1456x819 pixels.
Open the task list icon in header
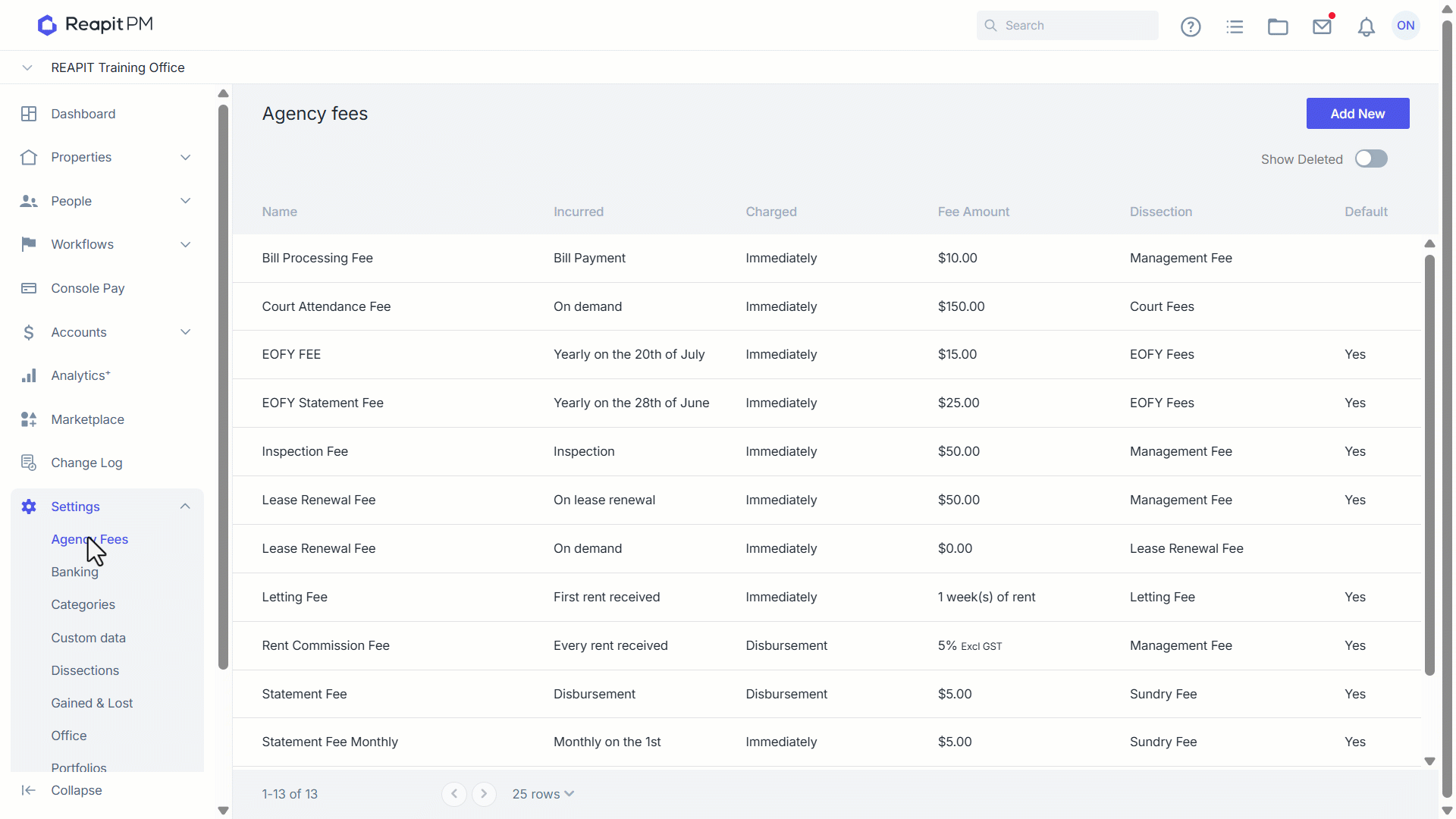[x=1235, y=27]
